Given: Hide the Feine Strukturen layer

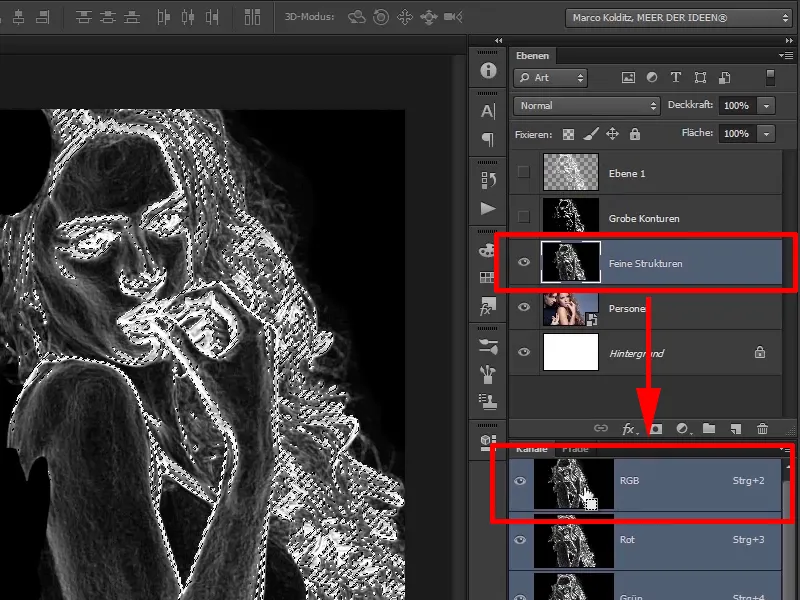Looking at the screenshot, I should click(523, 262).
